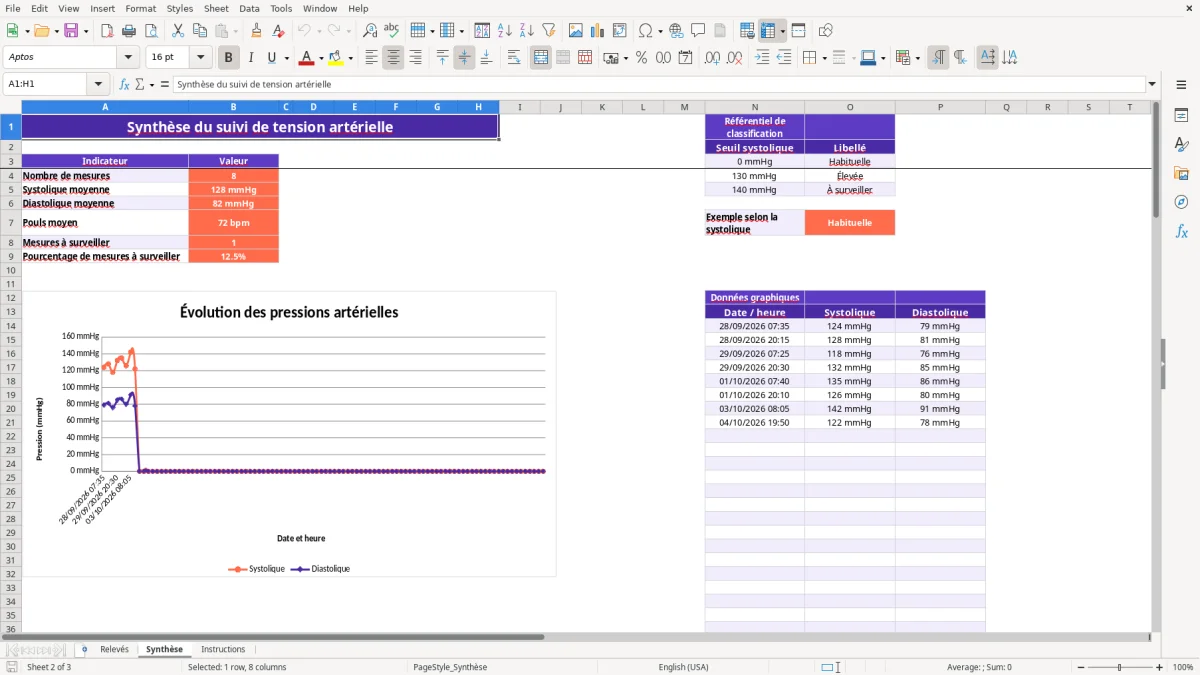Open the sidebar Properties panel icon

coord(1181,116)
